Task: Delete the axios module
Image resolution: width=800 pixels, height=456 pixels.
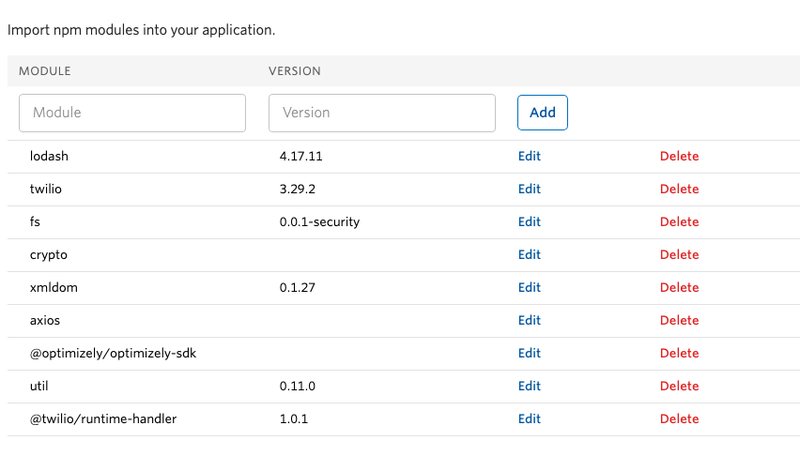Action: [x=679, y=320]
